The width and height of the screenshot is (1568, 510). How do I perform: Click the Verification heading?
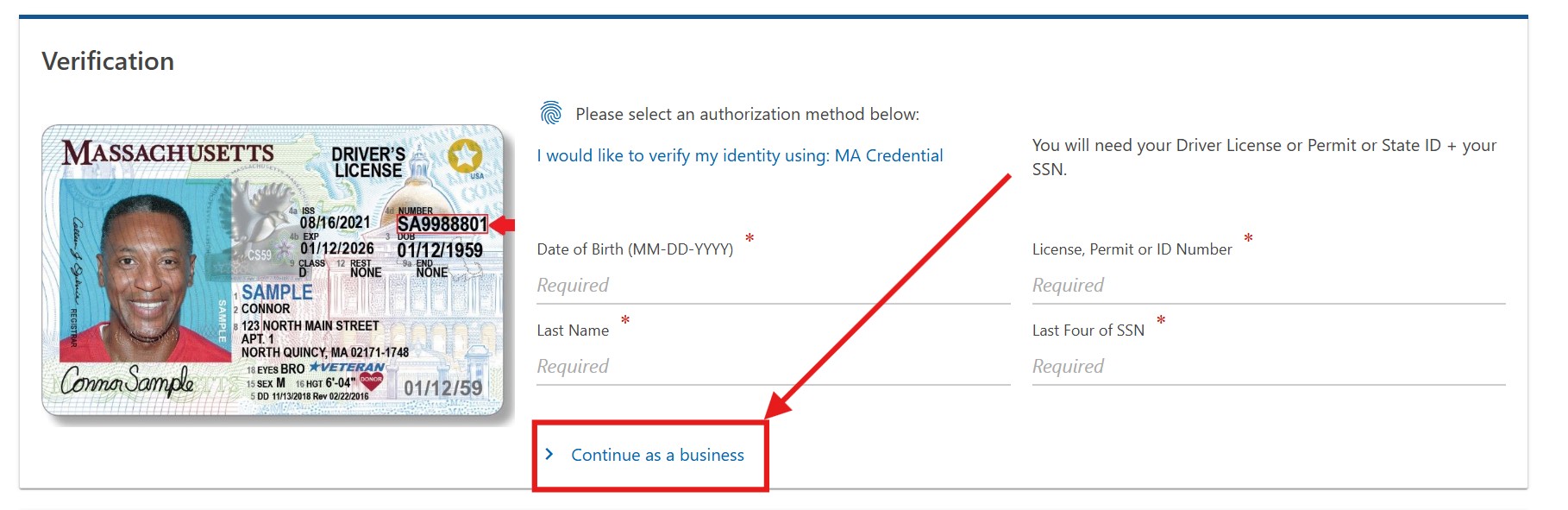(108, 61)
